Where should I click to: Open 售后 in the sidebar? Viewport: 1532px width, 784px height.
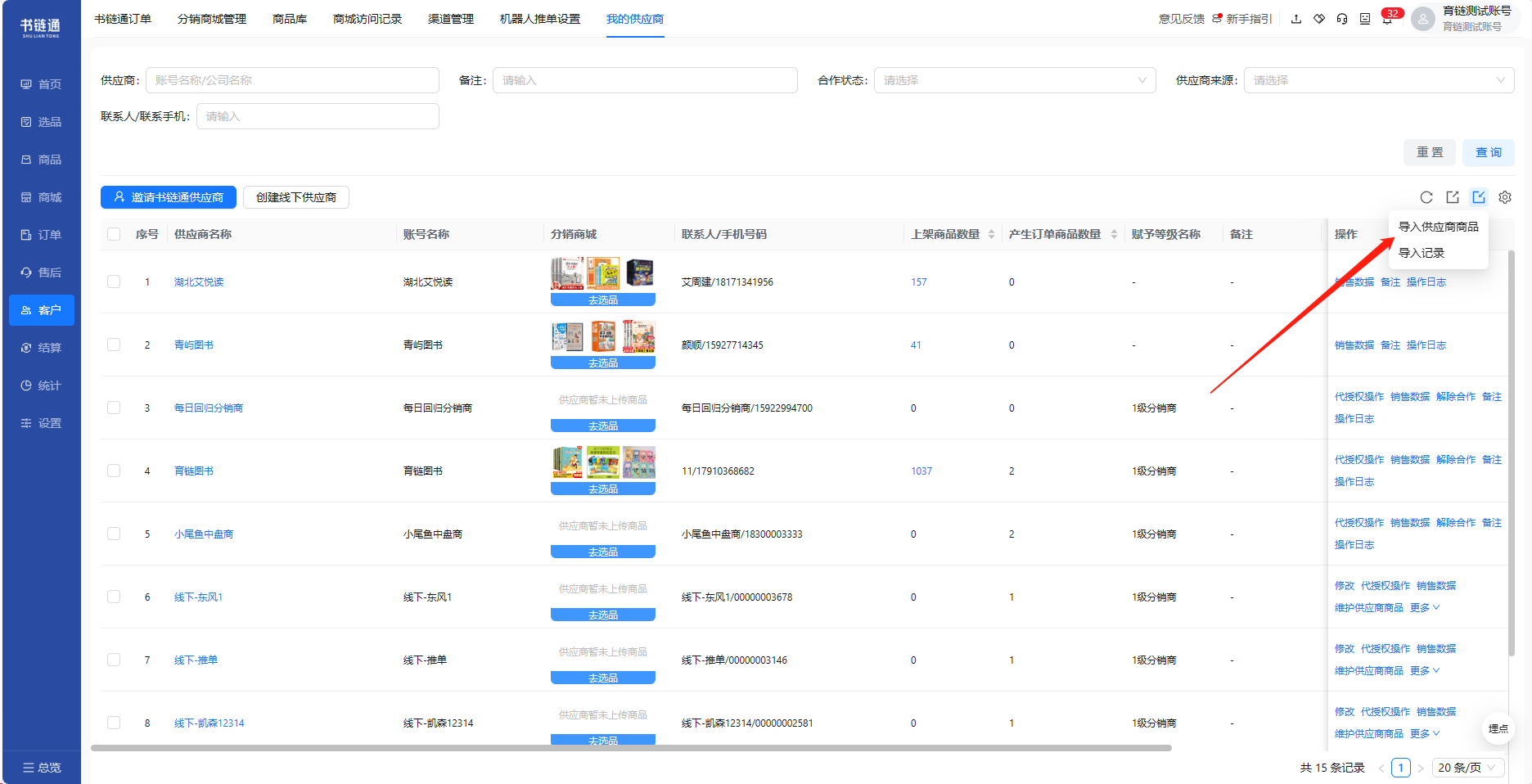pyautogui.click(x=42, y=273)
